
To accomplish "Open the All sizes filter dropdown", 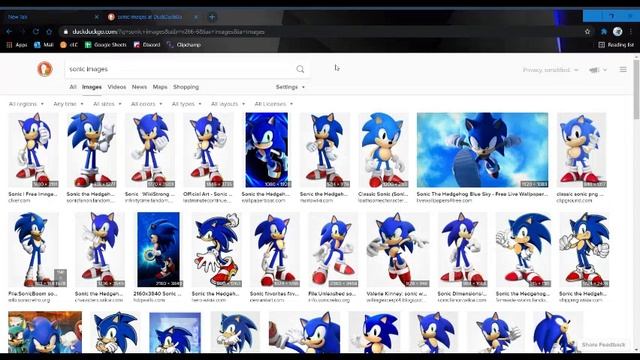I will click(x=107, y=104).
